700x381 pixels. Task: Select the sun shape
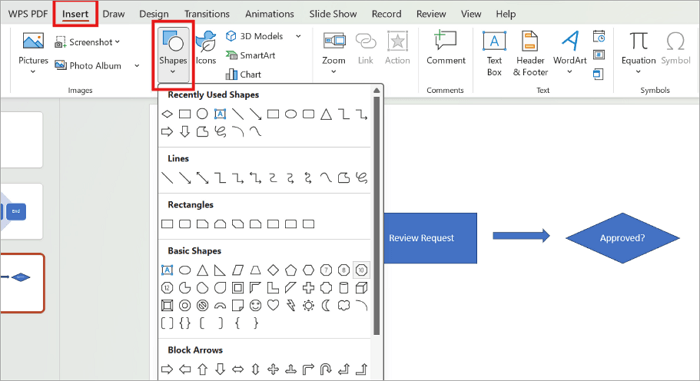[x=308, y=306]
